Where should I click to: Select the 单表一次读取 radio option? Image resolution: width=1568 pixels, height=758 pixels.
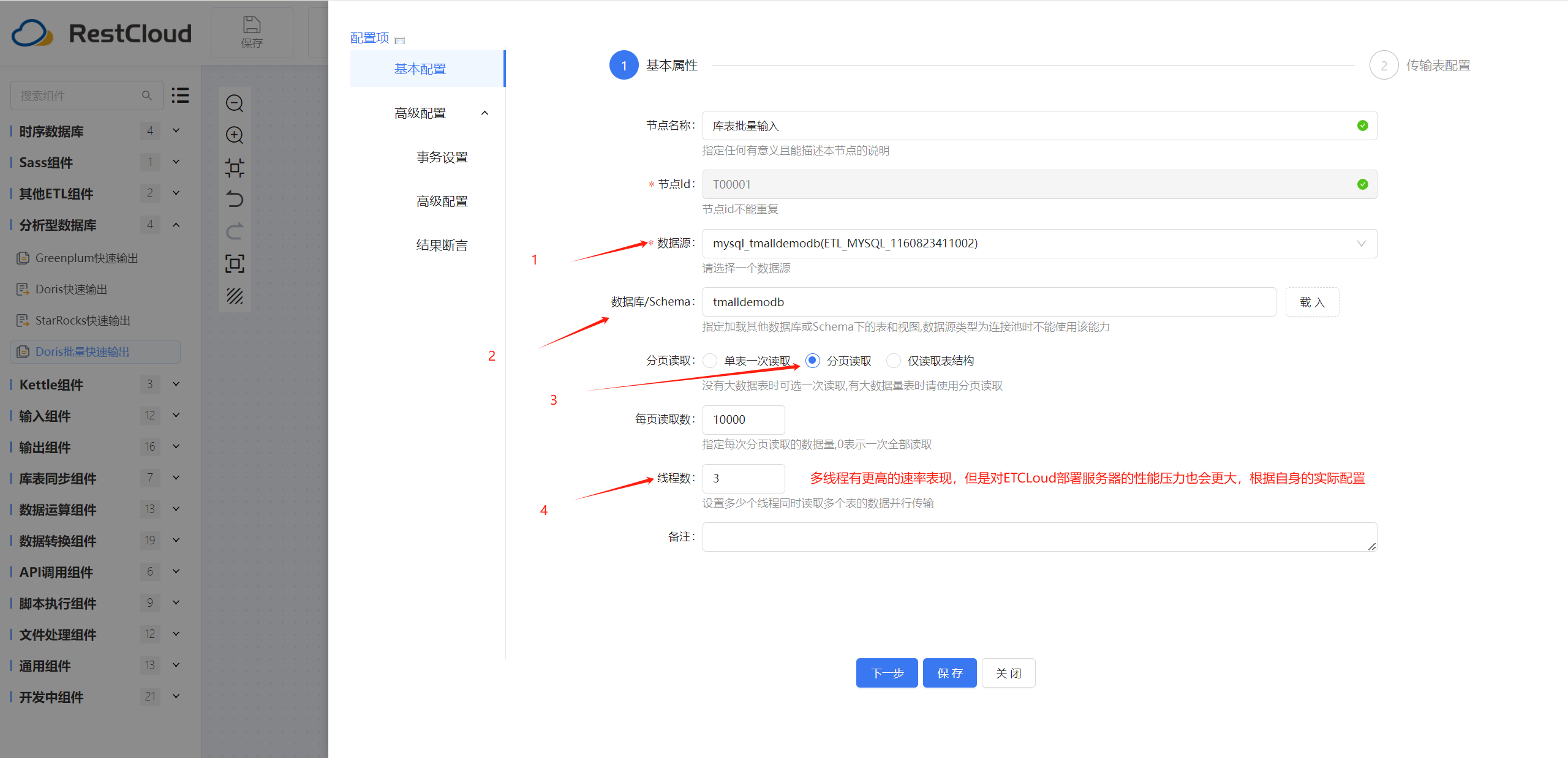coord(710,361)
